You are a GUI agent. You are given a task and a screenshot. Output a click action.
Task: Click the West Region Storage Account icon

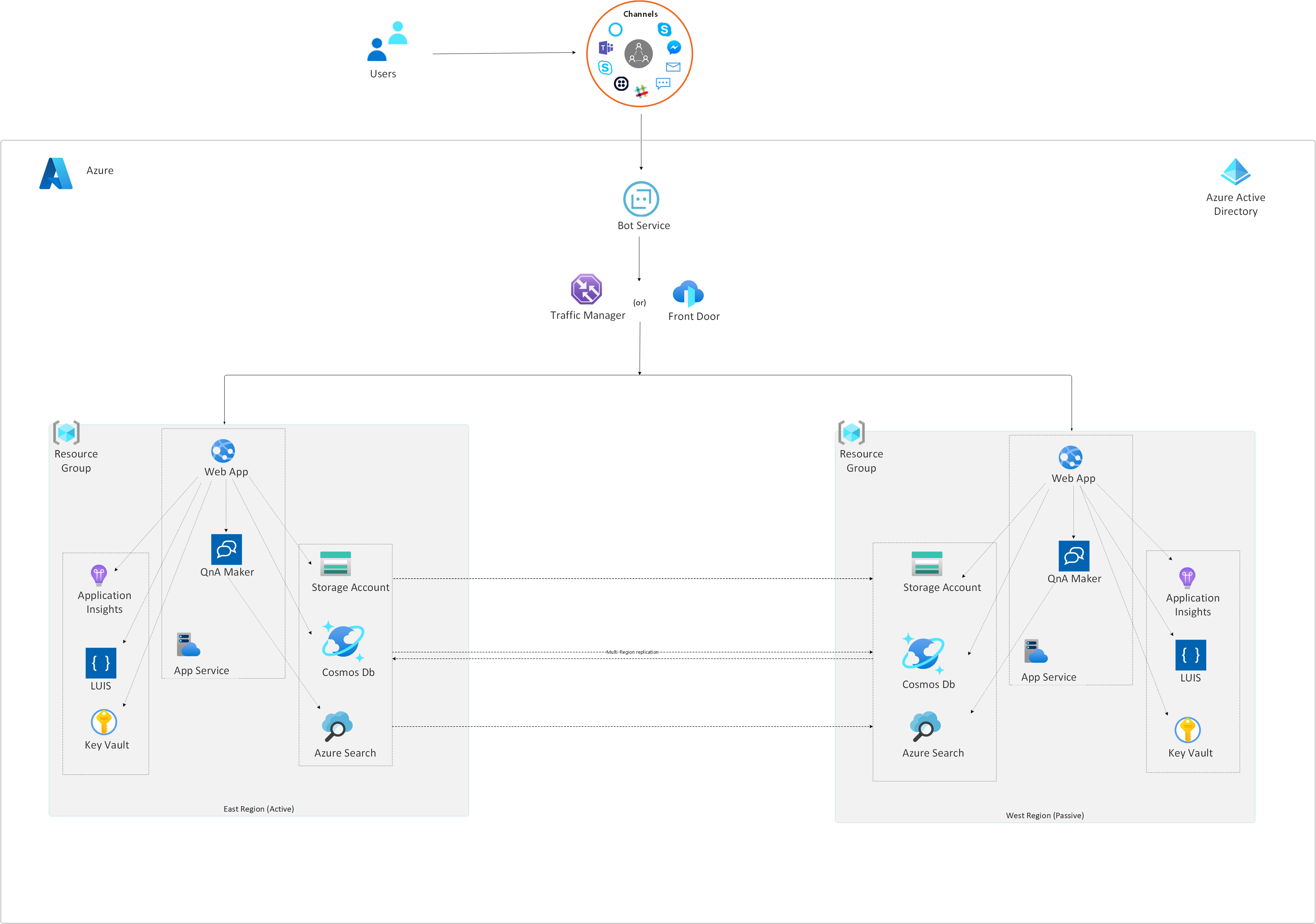click(x=927, y=564)
